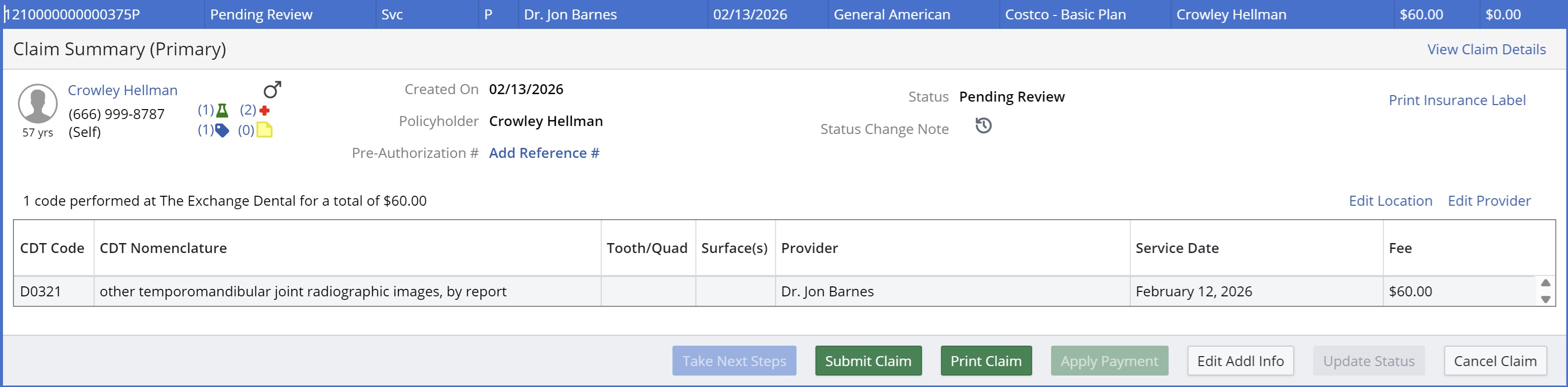The height and width of the screenshot is (387, 1568).
Task: Click Print Insurance Label link
Action: click(x=1456, y=101)
